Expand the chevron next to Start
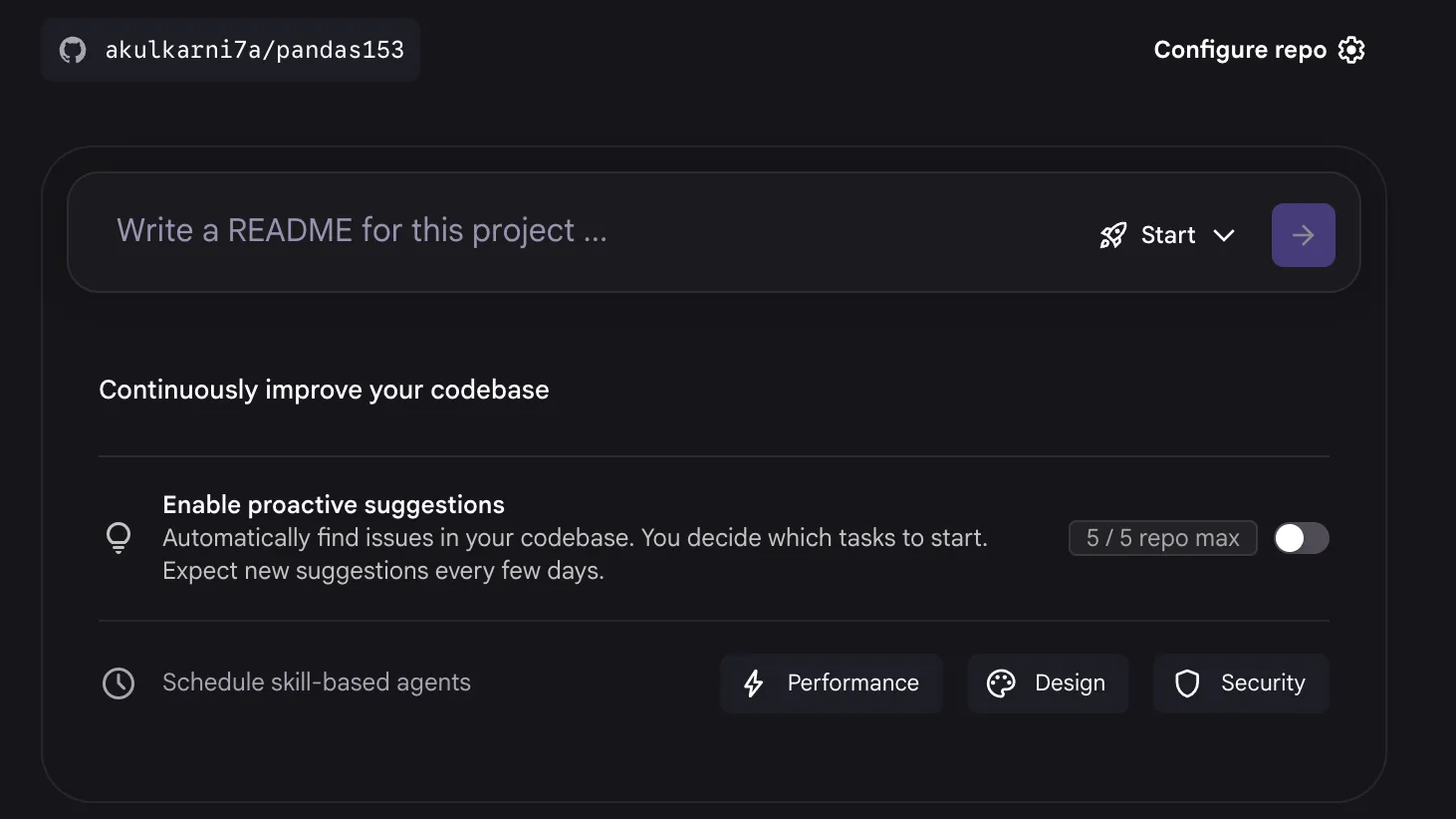This screenshot has height=819, width=1456. click(1224, 235)
